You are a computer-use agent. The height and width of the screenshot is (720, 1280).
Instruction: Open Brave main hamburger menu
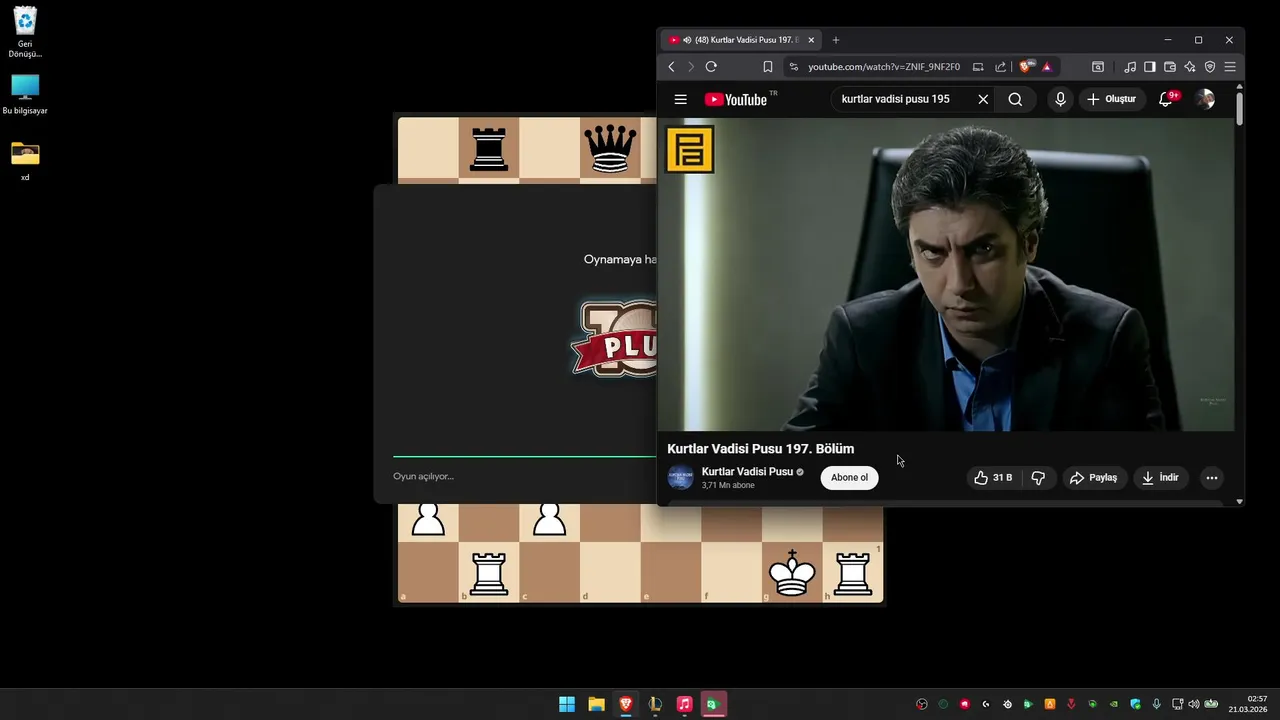click(x=1230, y=67)
